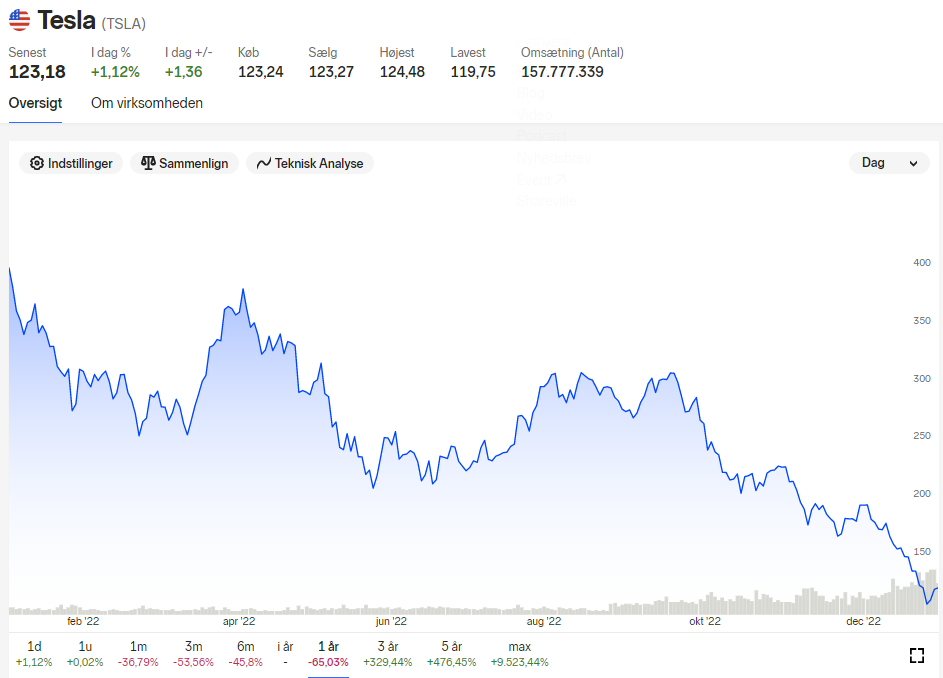The image size is (943, 678).
Task: Click the 300 price axis label
Action: (x=921, y=378)
